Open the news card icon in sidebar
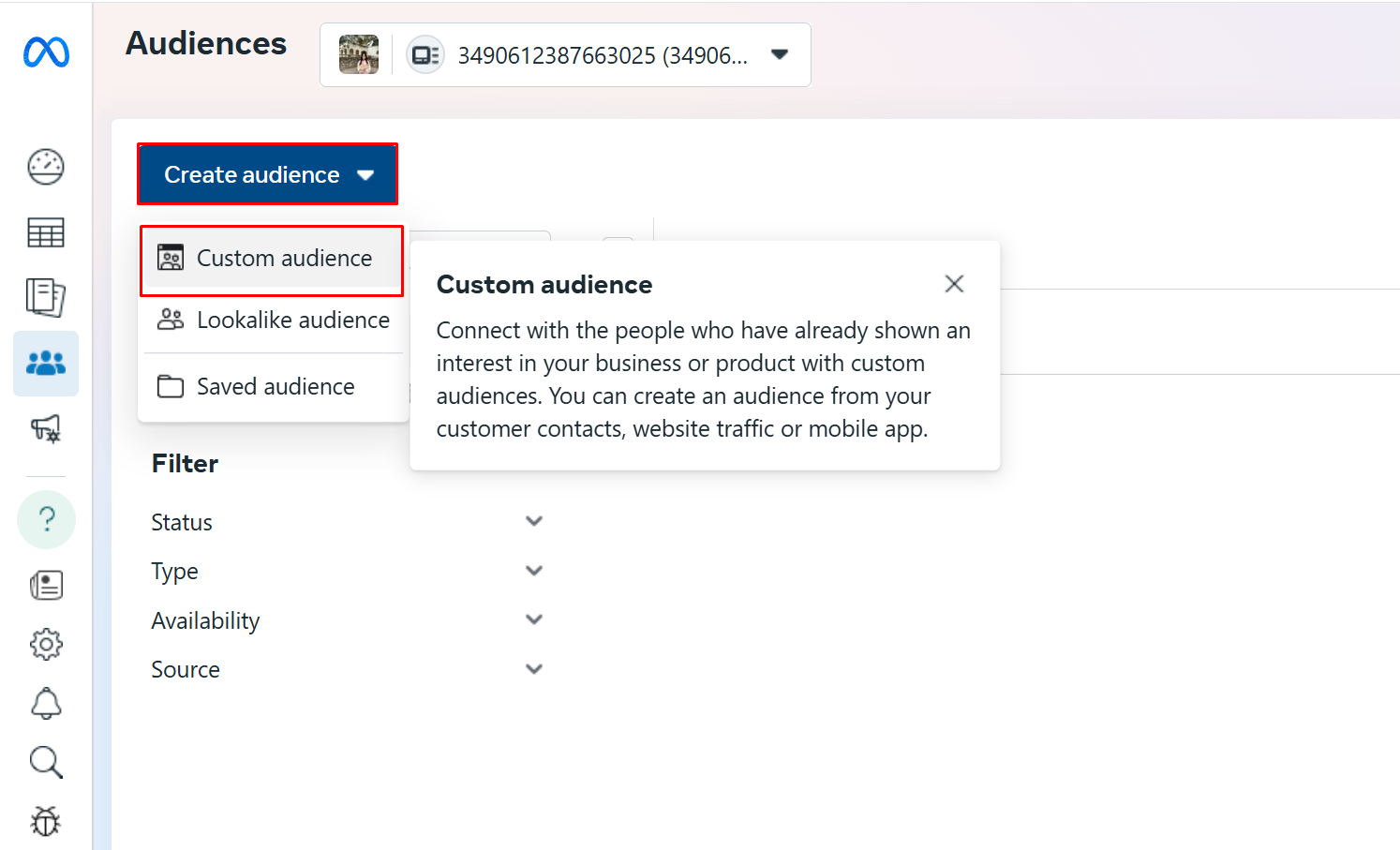1400x850 pixels. pyautogui.click(x=46, y=586)
